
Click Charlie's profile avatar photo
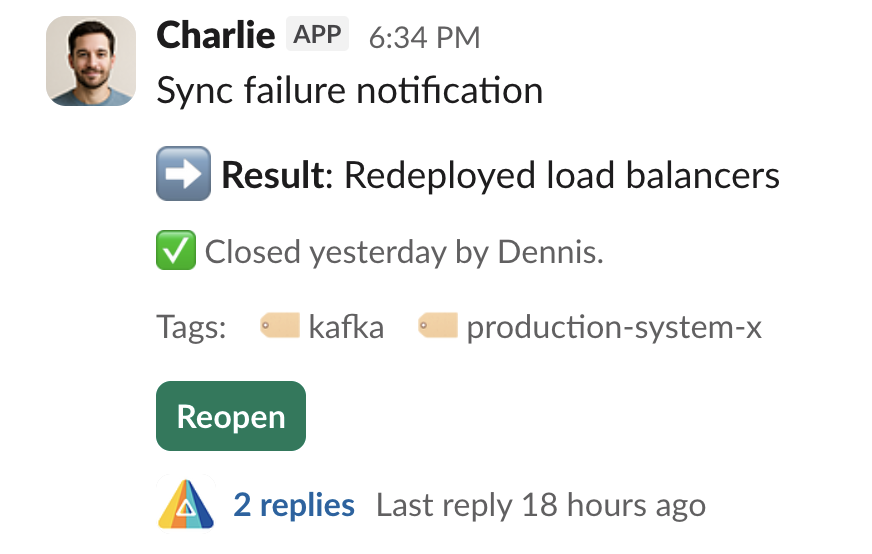pos(90,61)
